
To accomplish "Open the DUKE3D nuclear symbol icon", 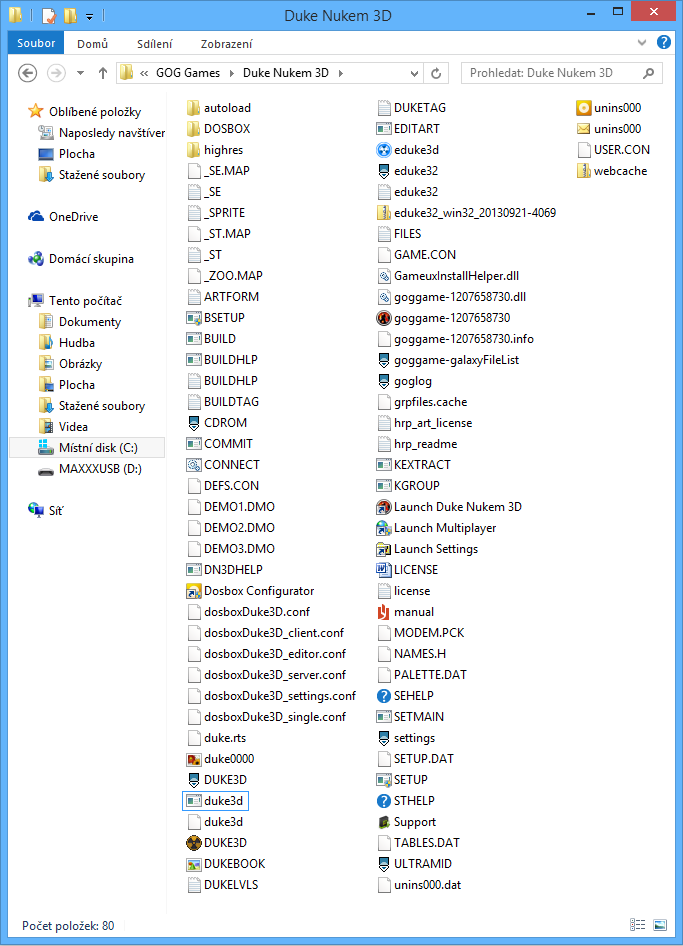I will [194, 843].
